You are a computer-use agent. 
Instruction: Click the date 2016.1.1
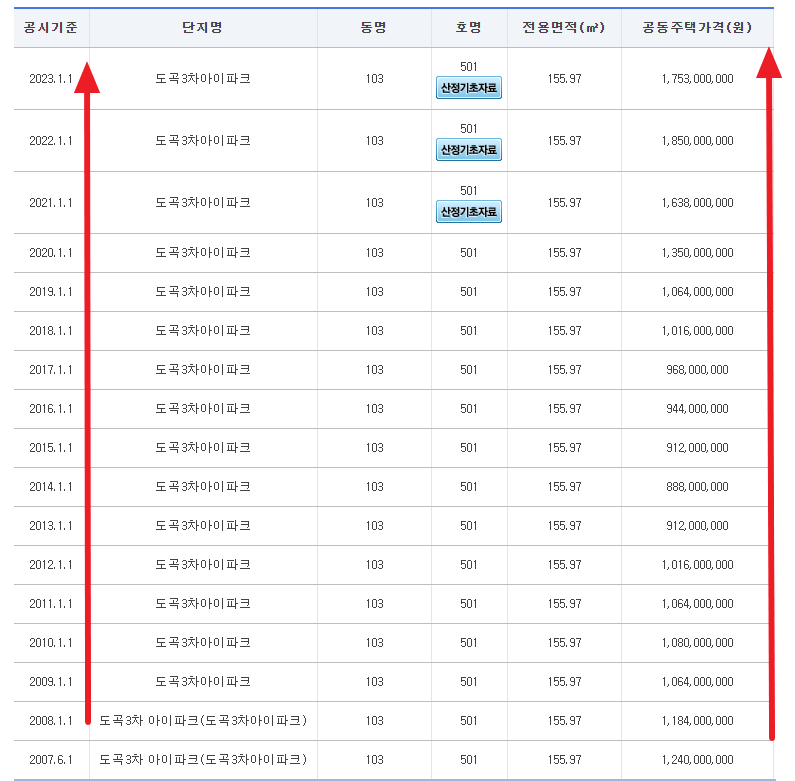(x=51, y=409)
